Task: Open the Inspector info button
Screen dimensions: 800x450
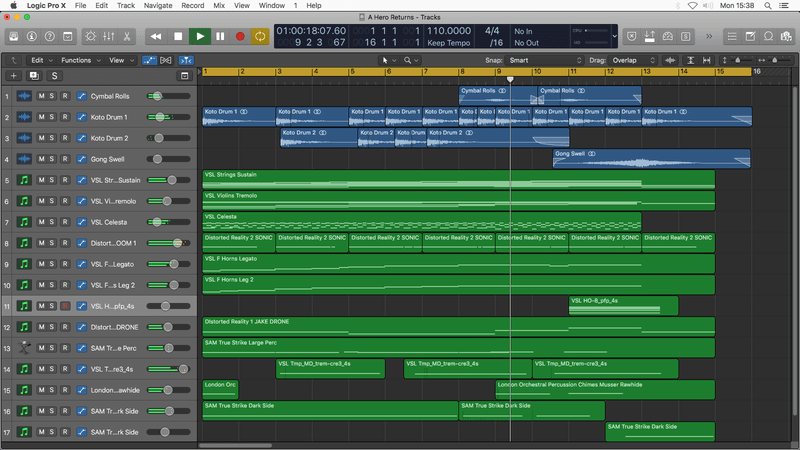Action: tap(32, 36)
